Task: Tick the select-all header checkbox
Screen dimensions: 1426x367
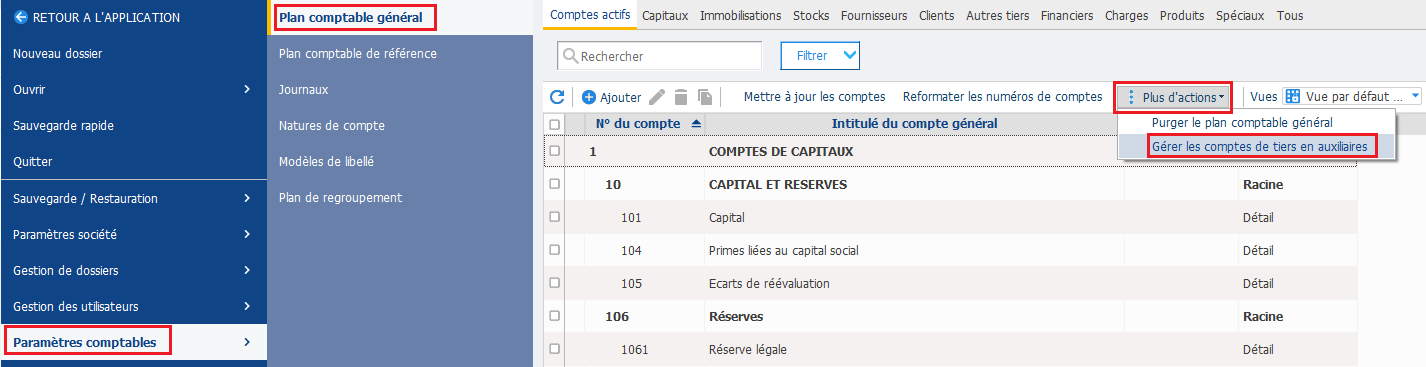Action: click(555, 124)
